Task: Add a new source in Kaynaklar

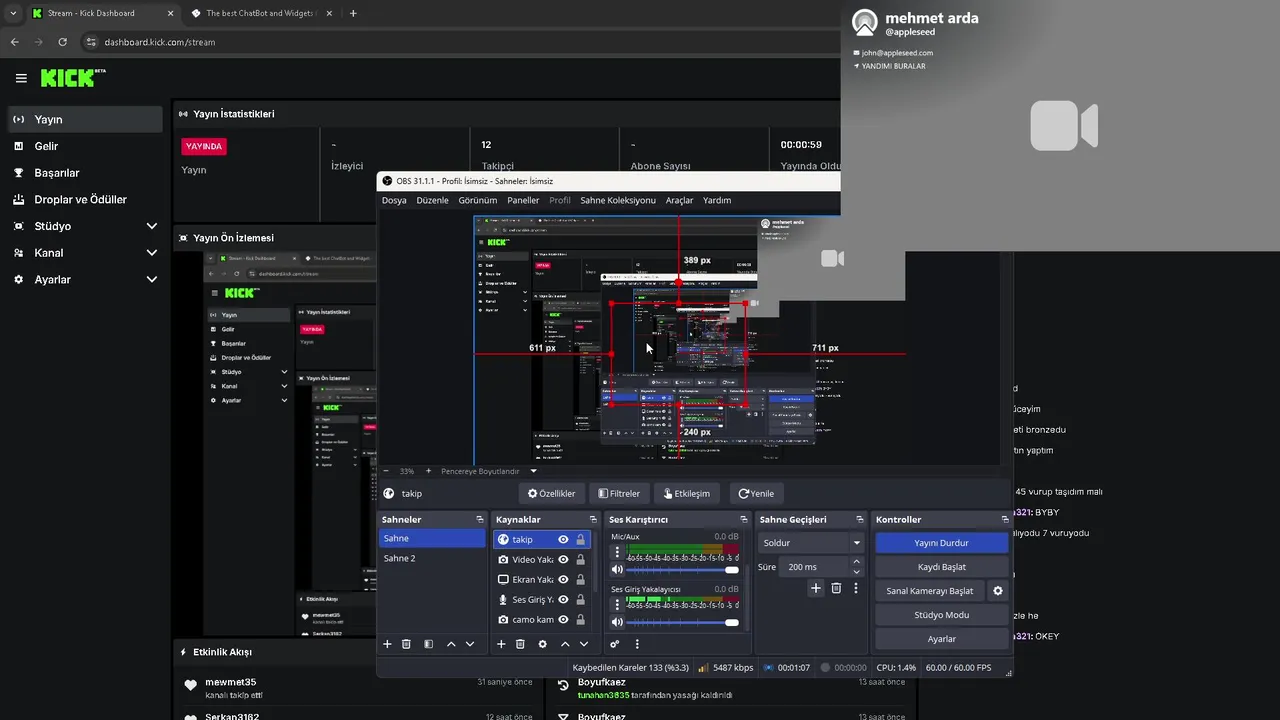Action: (x=501, y=644)
